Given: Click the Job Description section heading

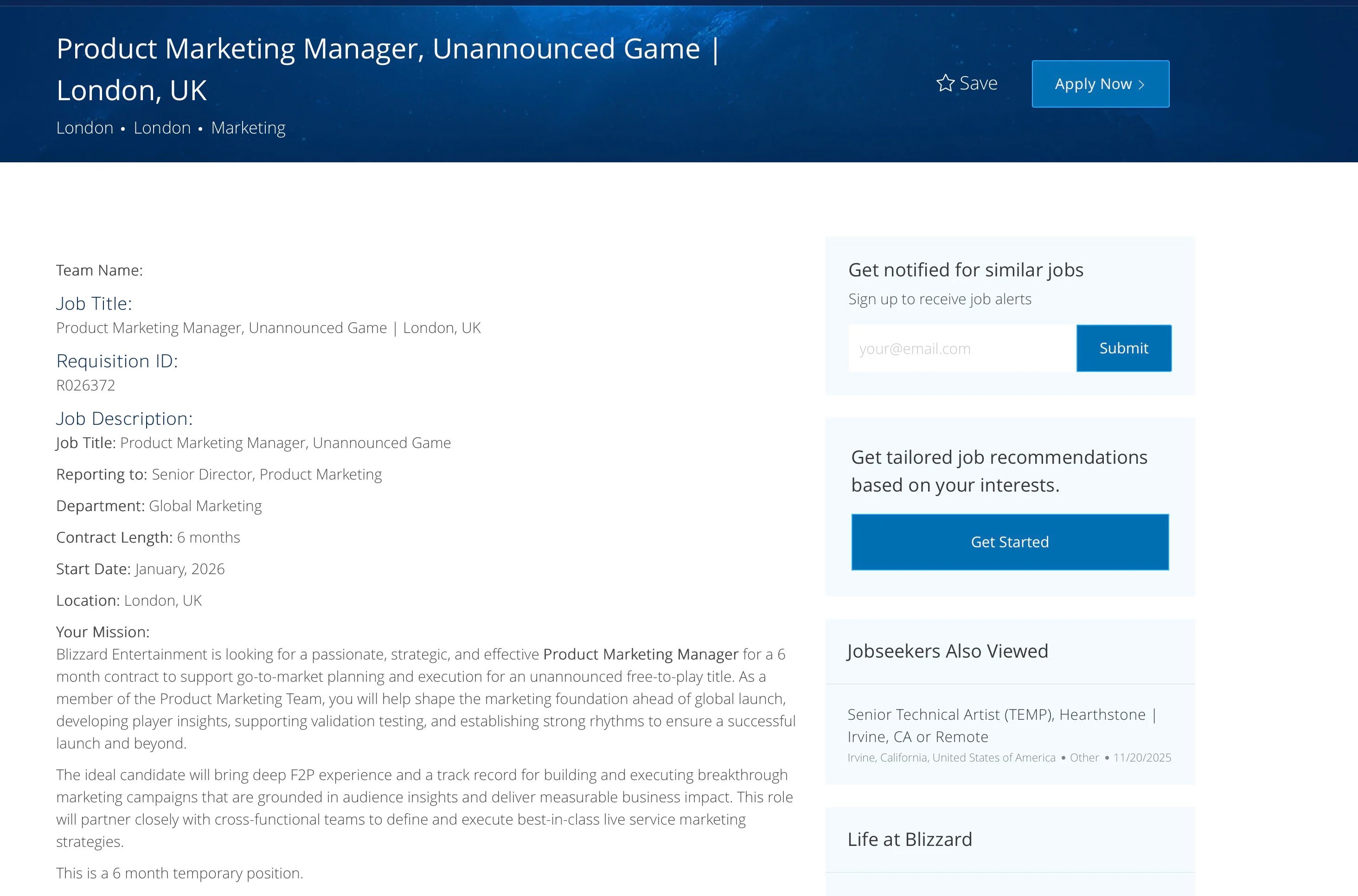Looking at the screenshot, I should pos(124,418).
